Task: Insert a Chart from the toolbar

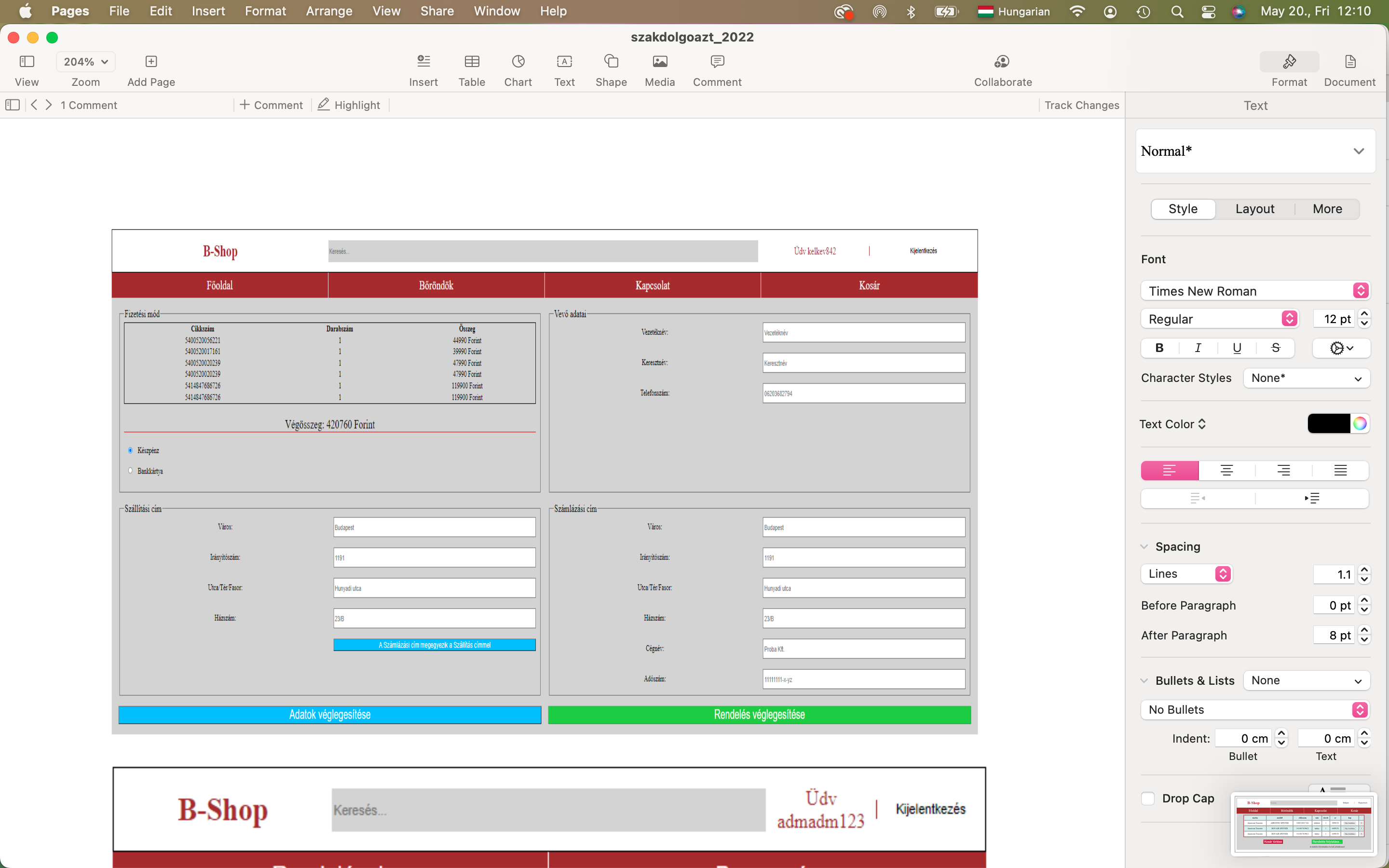Action: tap(518, 61)
